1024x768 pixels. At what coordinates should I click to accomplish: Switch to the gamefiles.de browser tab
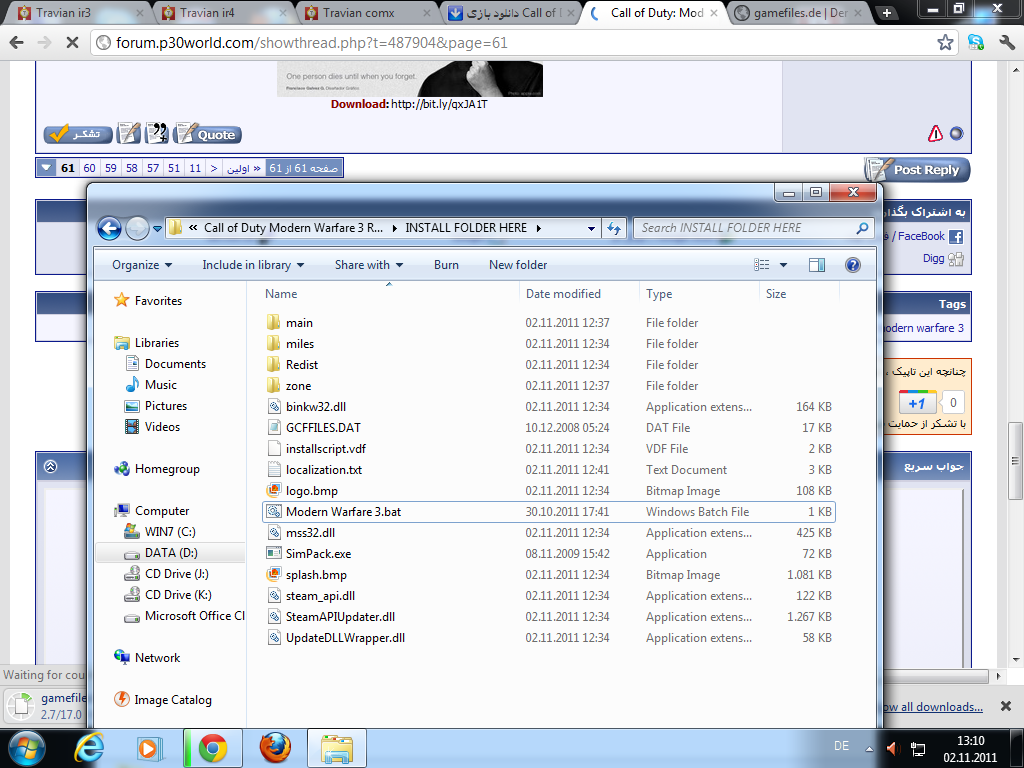pyautogui.click(x=797, y=12)
